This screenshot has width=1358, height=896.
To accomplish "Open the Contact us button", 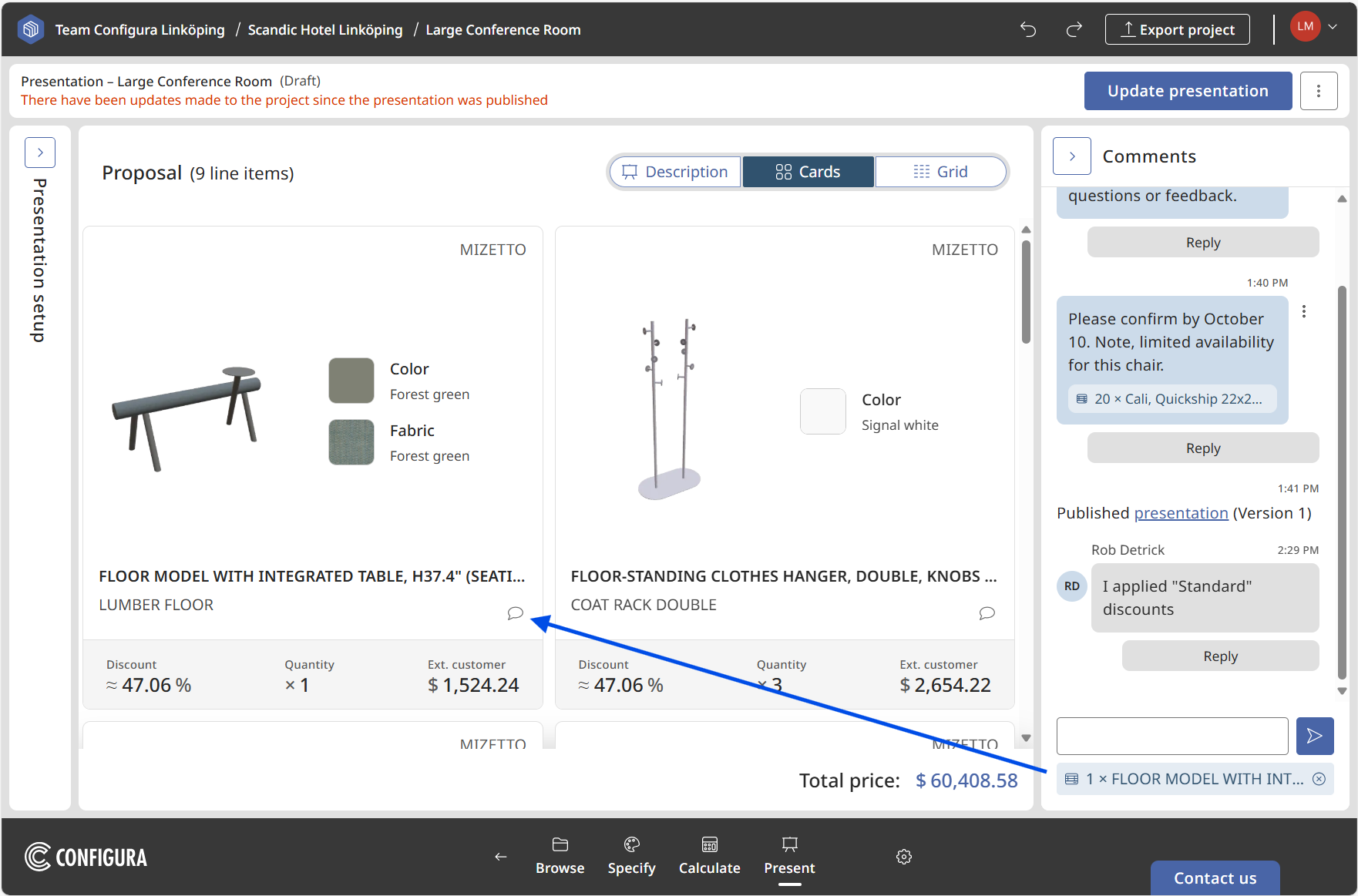I will click(1215, 878).
